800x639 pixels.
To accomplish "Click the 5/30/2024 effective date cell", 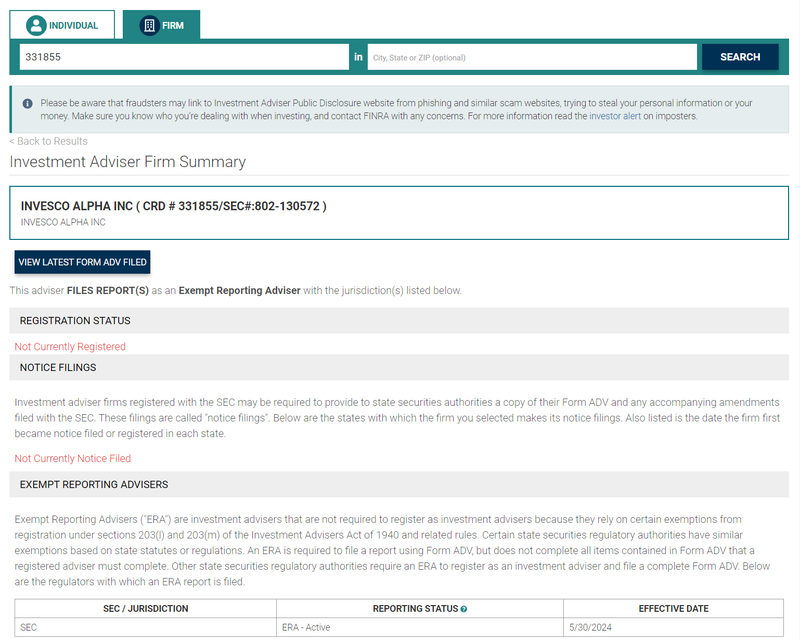I will coord(673,627).
